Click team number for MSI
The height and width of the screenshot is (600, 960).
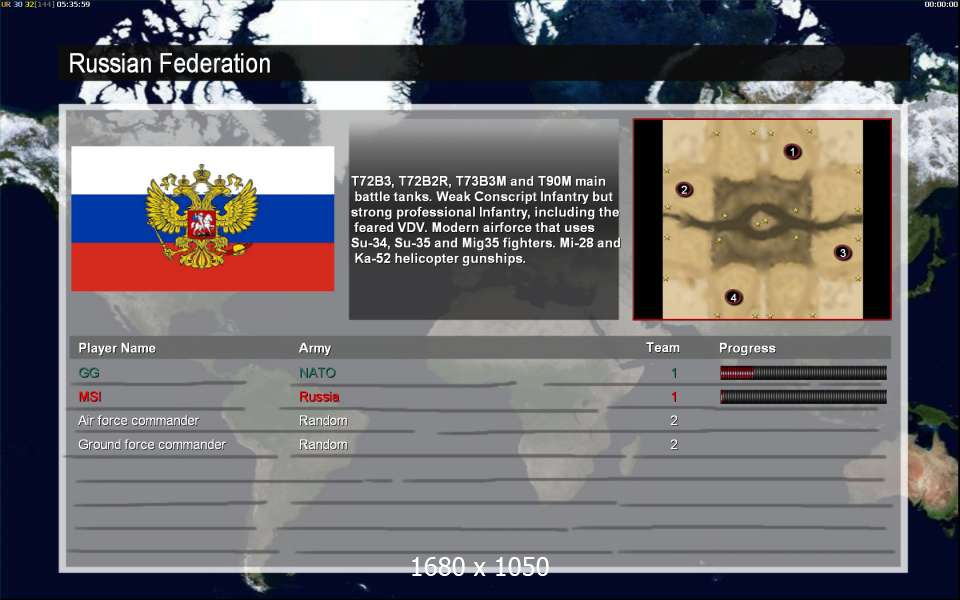pyautogui.click(x=674, y=397)
